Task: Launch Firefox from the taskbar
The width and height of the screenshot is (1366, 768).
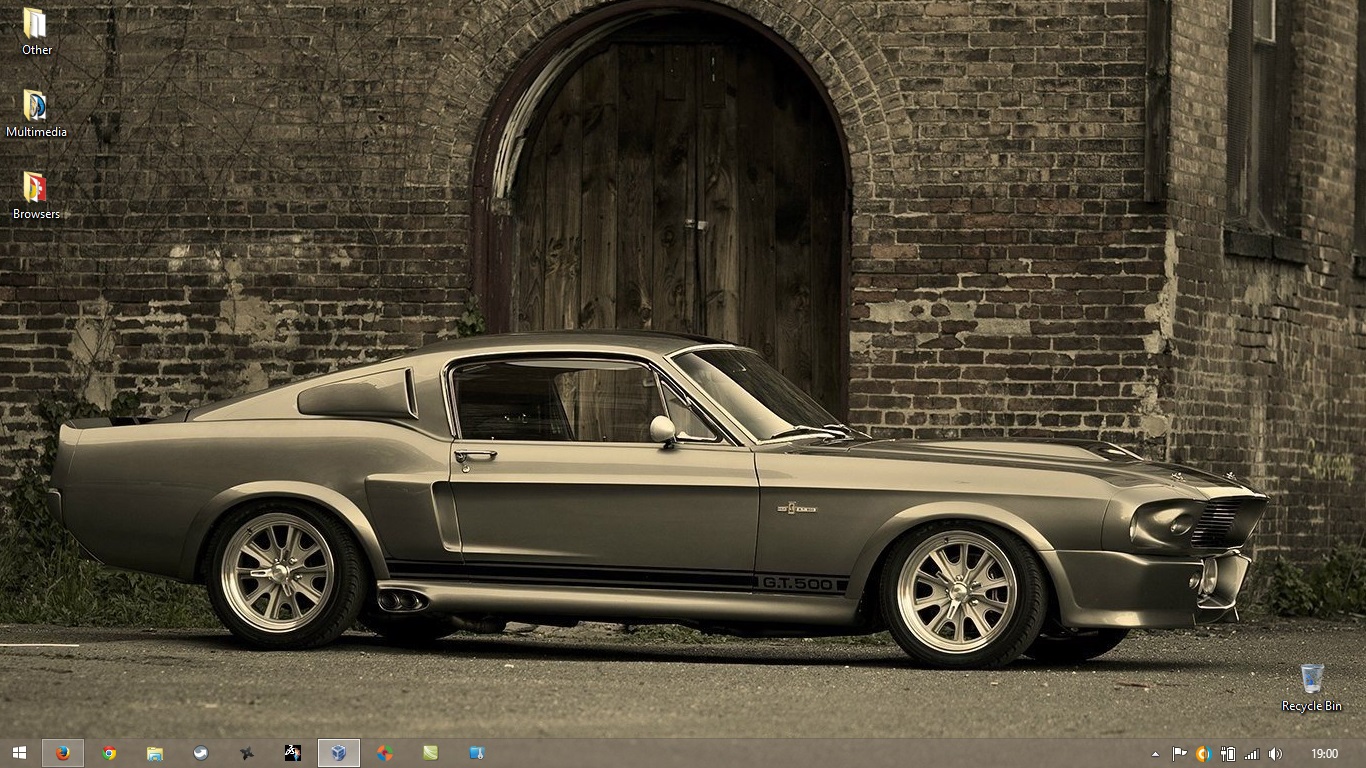Action: 63,753
